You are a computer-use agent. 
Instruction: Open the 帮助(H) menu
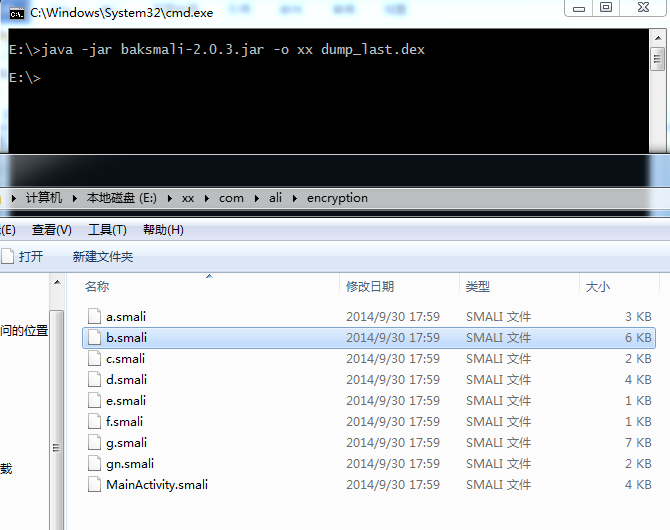(x=163, y=230)
